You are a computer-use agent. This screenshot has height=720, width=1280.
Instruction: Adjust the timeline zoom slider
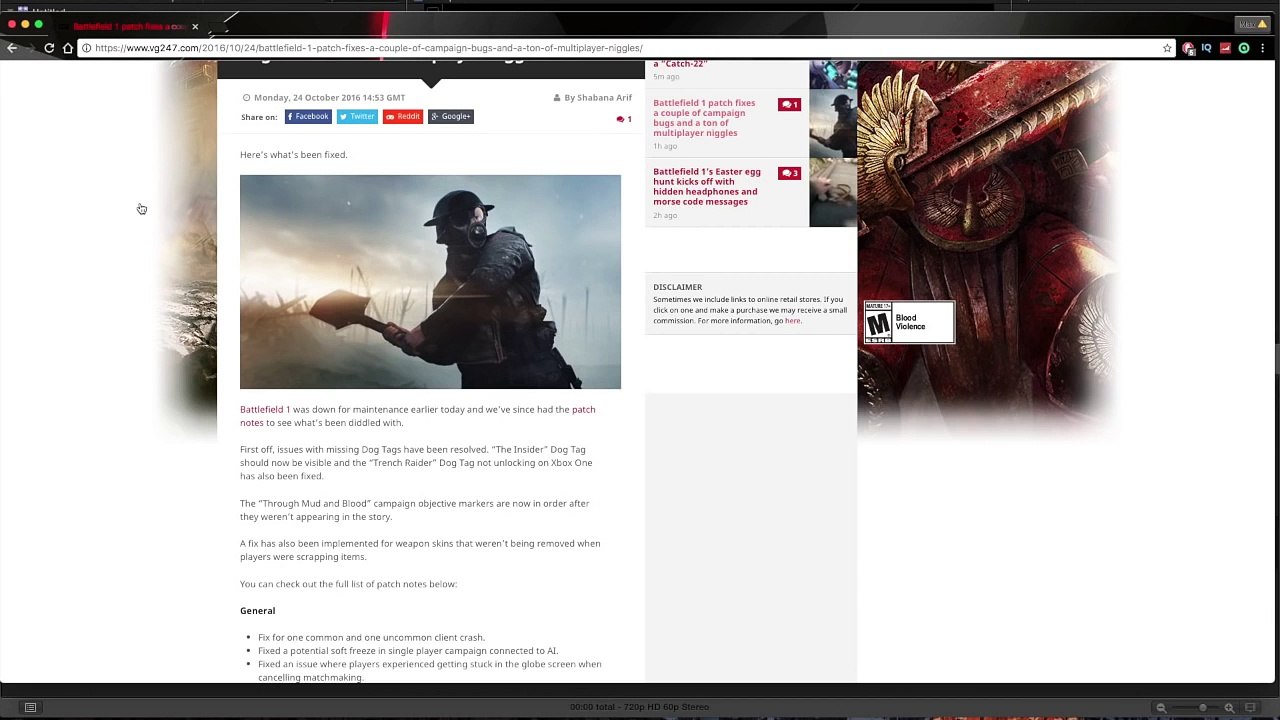click(x=1202, y=708)
